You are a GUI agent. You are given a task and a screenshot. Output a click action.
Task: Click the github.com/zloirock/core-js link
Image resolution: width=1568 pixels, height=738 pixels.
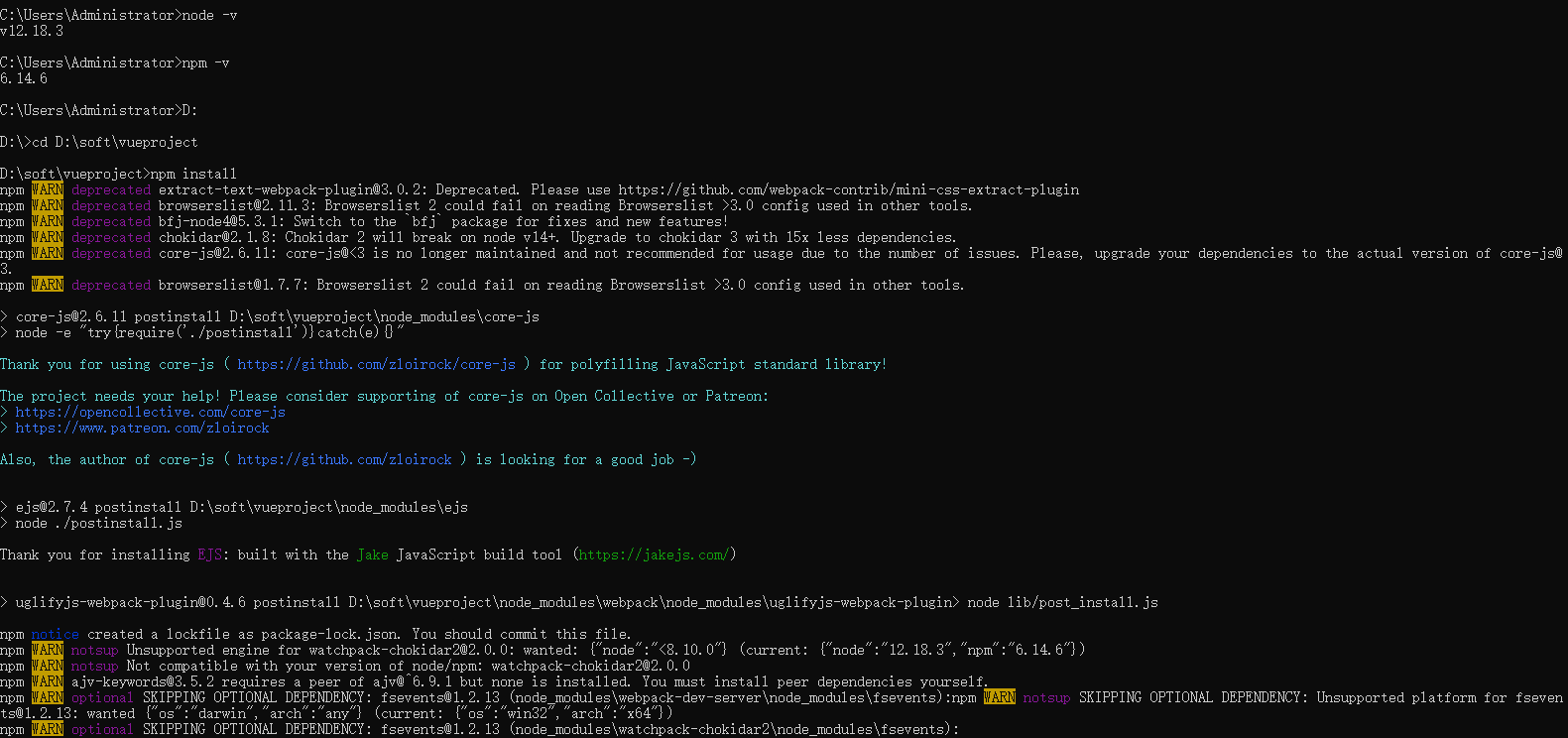(x=377, y=364)
